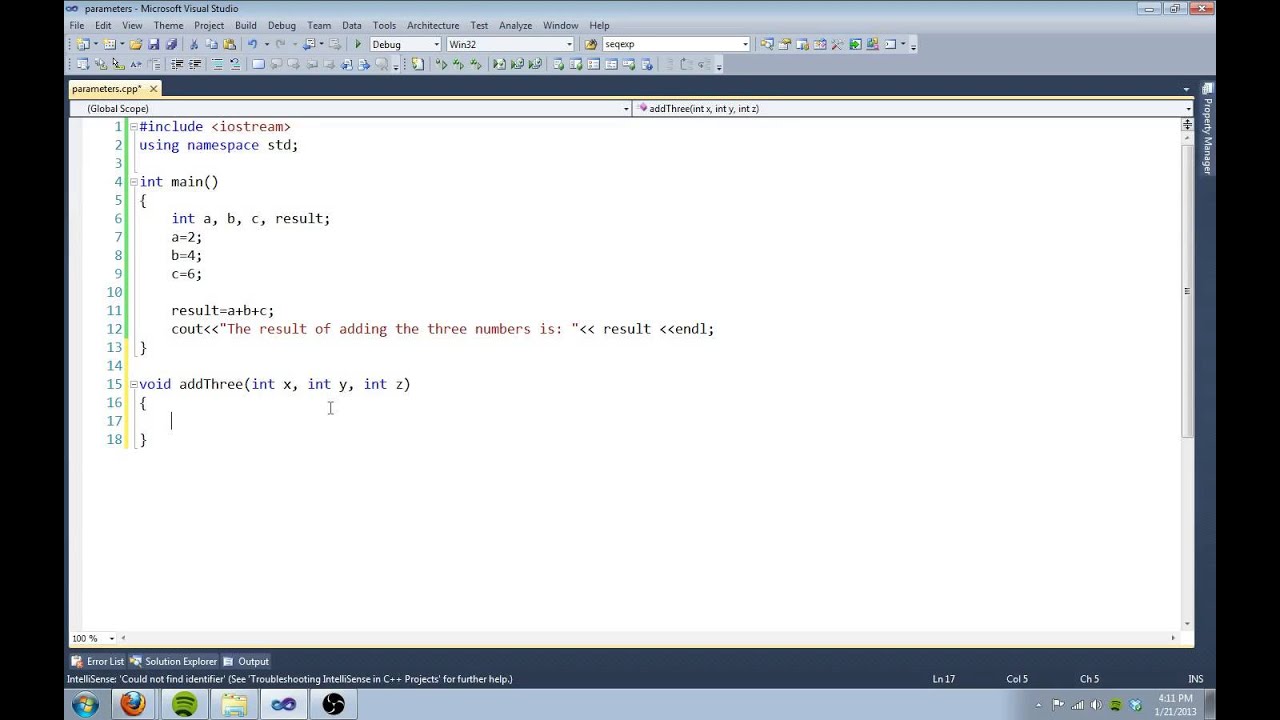Screen dimensions: 1280x720
Task: Start debugging with the green arrow icon
Action: 358,44
